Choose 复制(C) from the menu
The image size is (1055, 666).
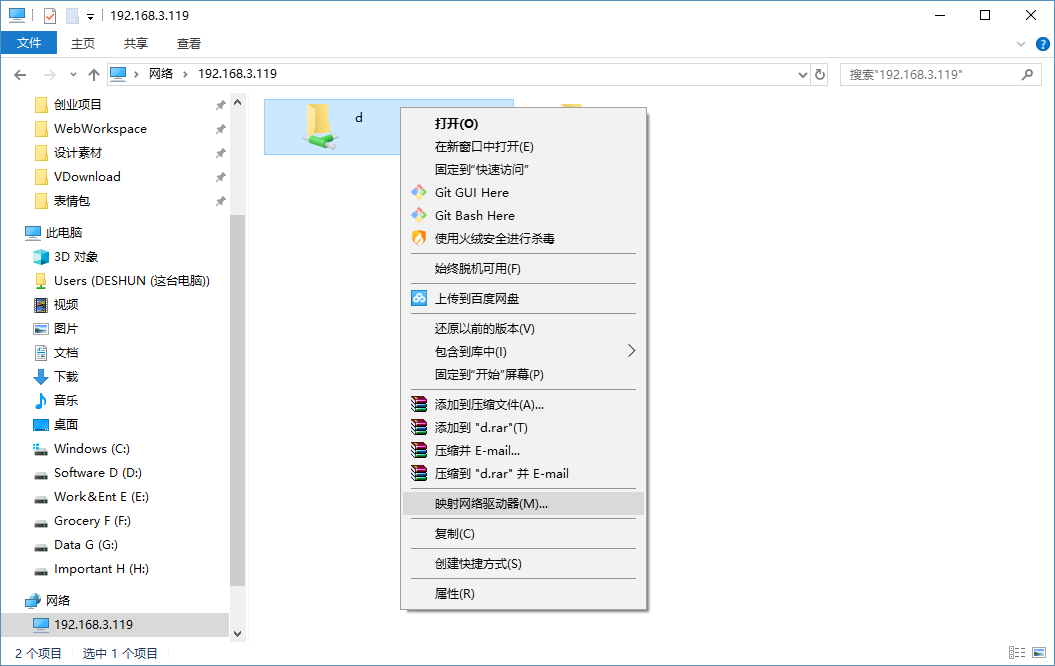click(x=523, y=533)
